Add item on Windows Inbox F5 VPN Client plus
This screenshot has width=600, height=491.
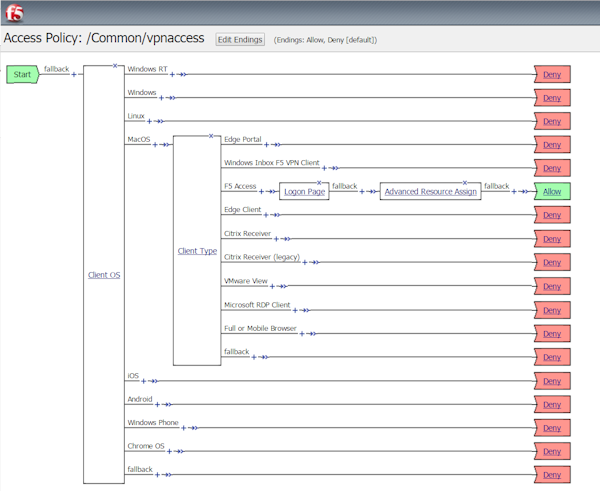324,168
